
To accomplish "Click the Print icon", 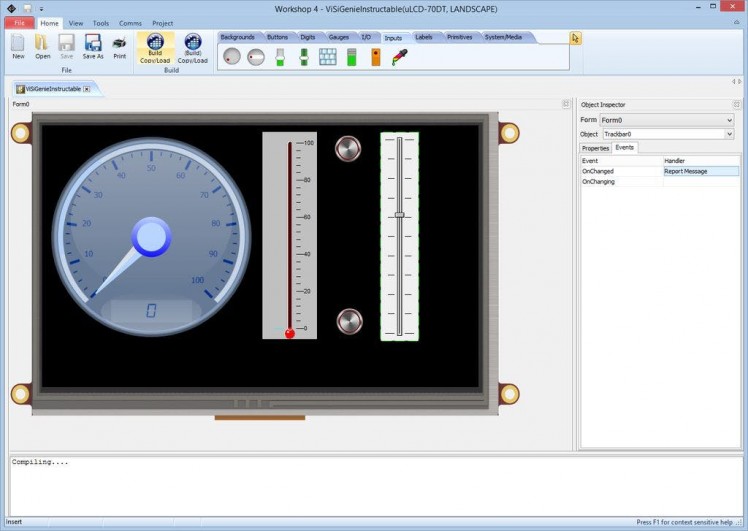I will pos(119,46).
